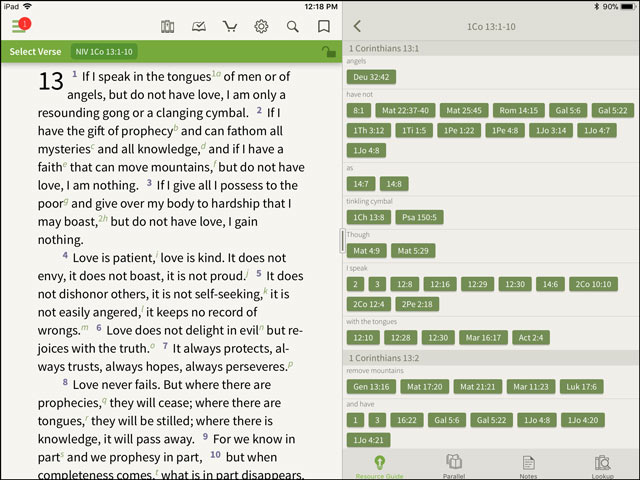Switch to the Lookup tab
The height and width of the screenshot is (480, 640).
[x=602, y=467]
